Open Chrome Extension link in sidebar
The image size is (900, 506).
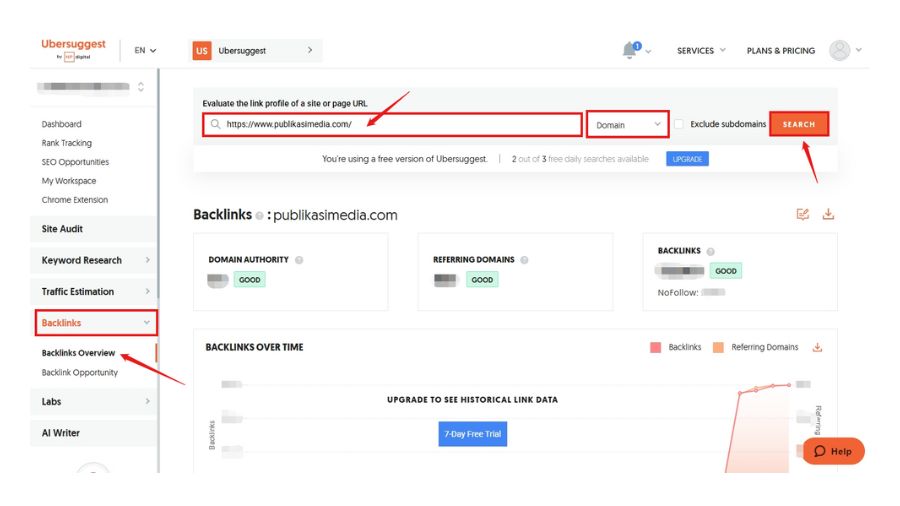[75, 200]
